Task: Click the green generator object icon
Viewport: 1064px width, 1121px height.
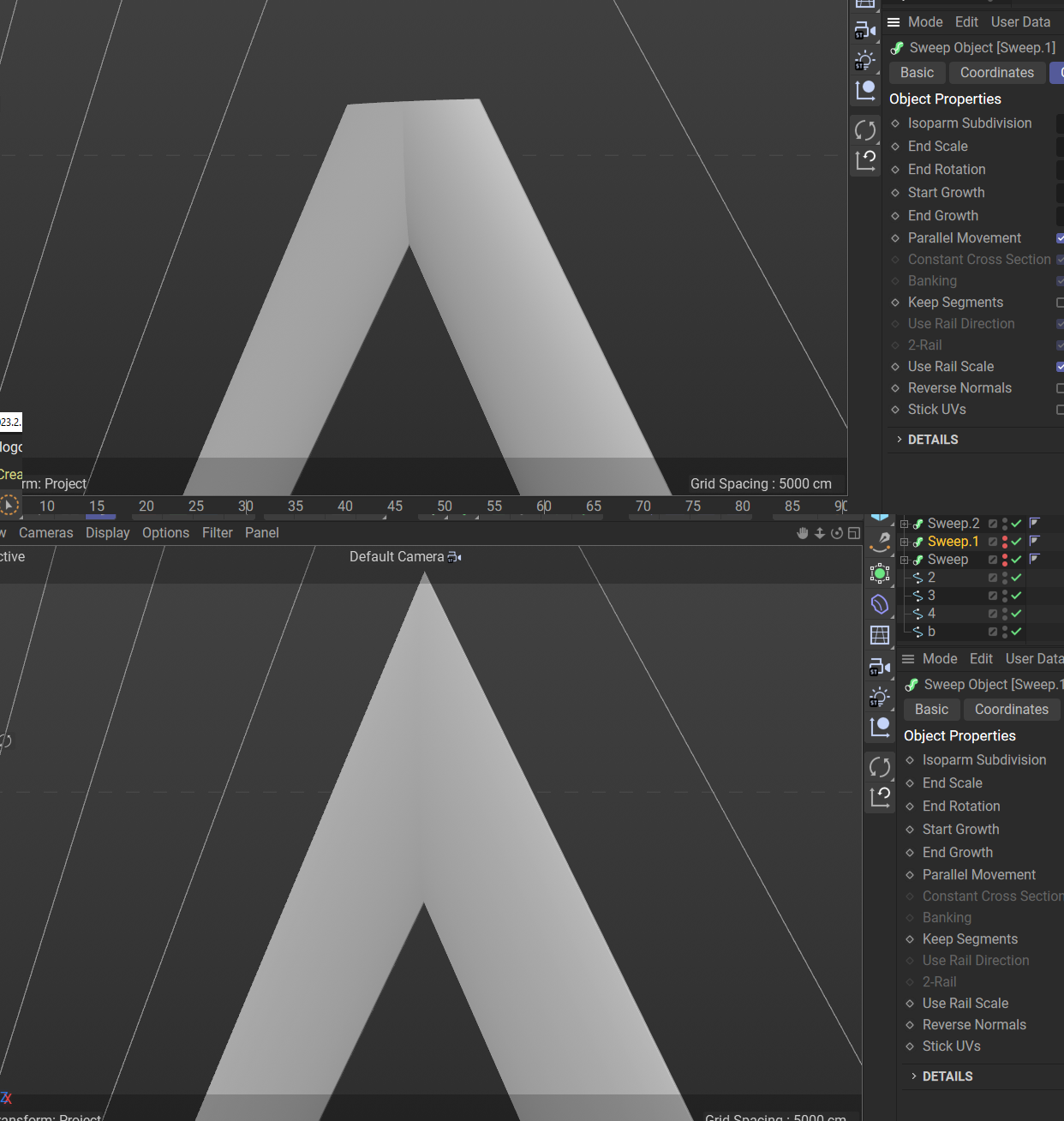Action: (x=880, y=573)
